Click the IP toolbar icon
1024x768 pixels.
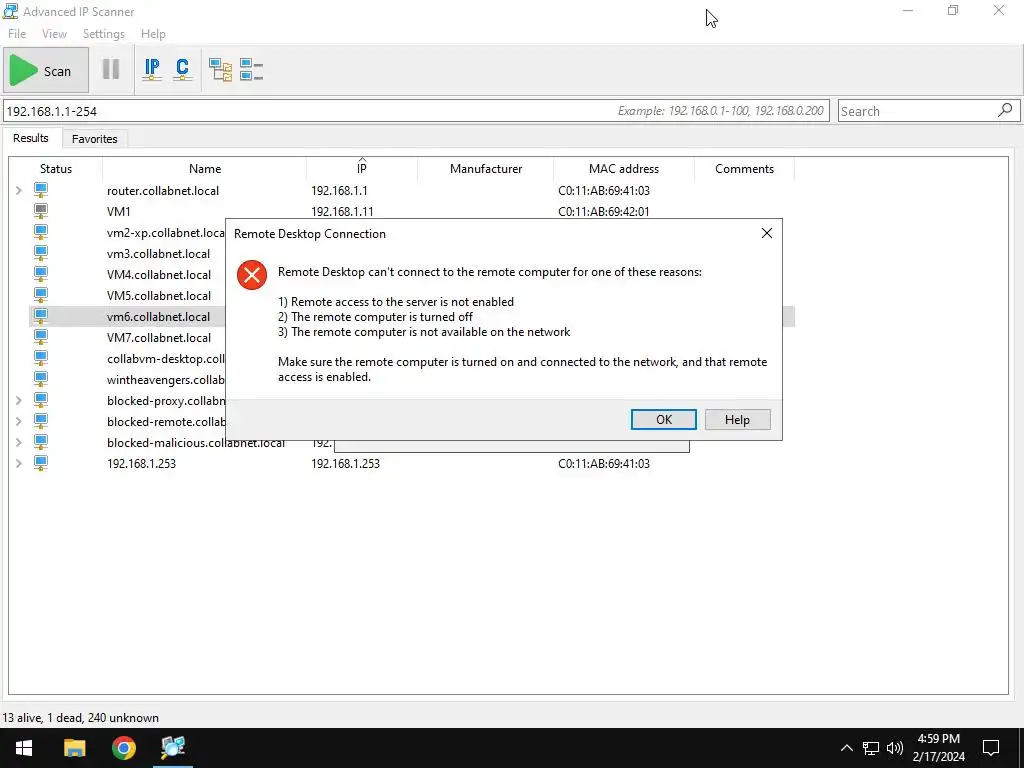pos(152,69)
